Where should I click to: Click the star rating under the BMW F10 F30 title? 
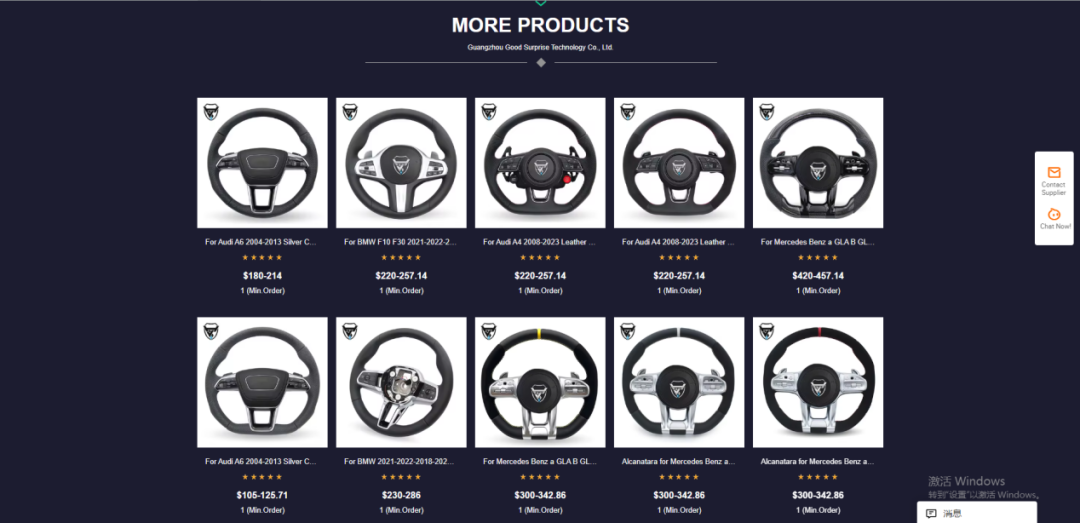(x=402, y=258)
